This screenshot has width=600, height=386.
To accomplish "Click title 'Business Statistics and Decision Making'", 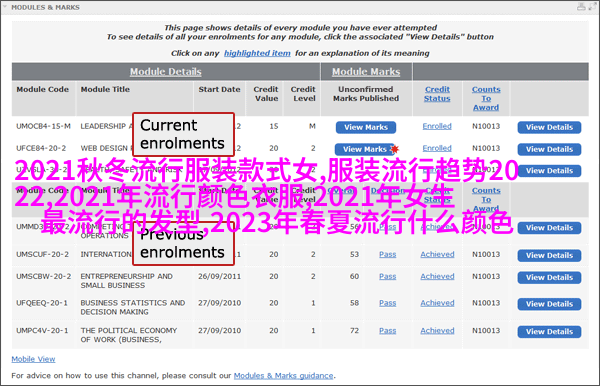I will point(133,307).
